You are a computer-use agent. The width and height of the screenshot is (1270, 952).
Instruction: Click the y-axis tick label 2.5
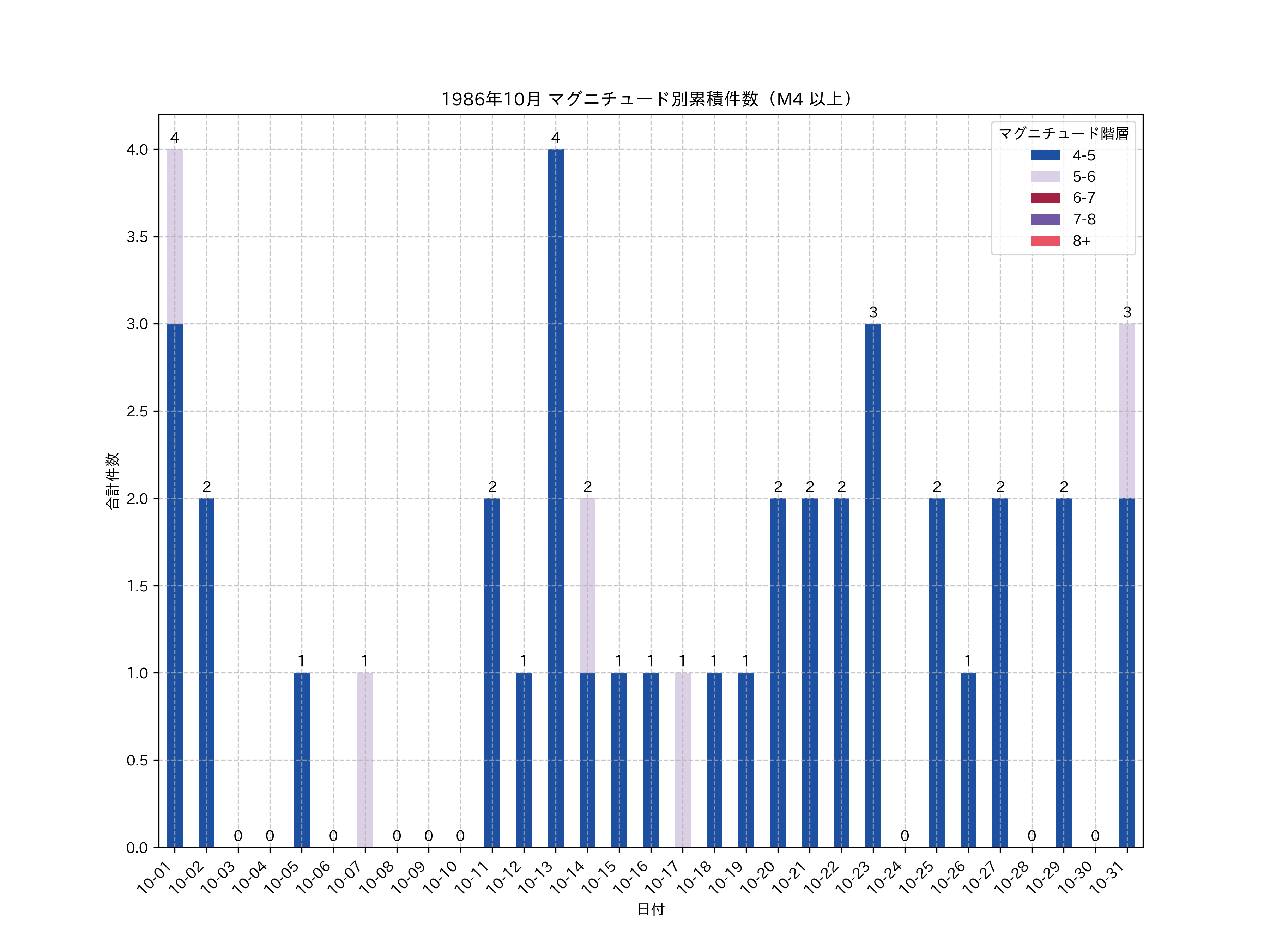point(137,411)
